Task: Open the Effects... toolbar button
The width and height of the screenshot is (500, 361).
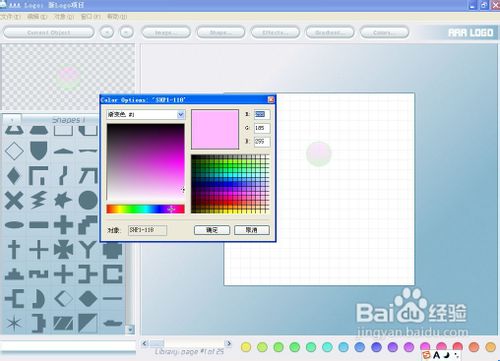Action: (275, 32)
